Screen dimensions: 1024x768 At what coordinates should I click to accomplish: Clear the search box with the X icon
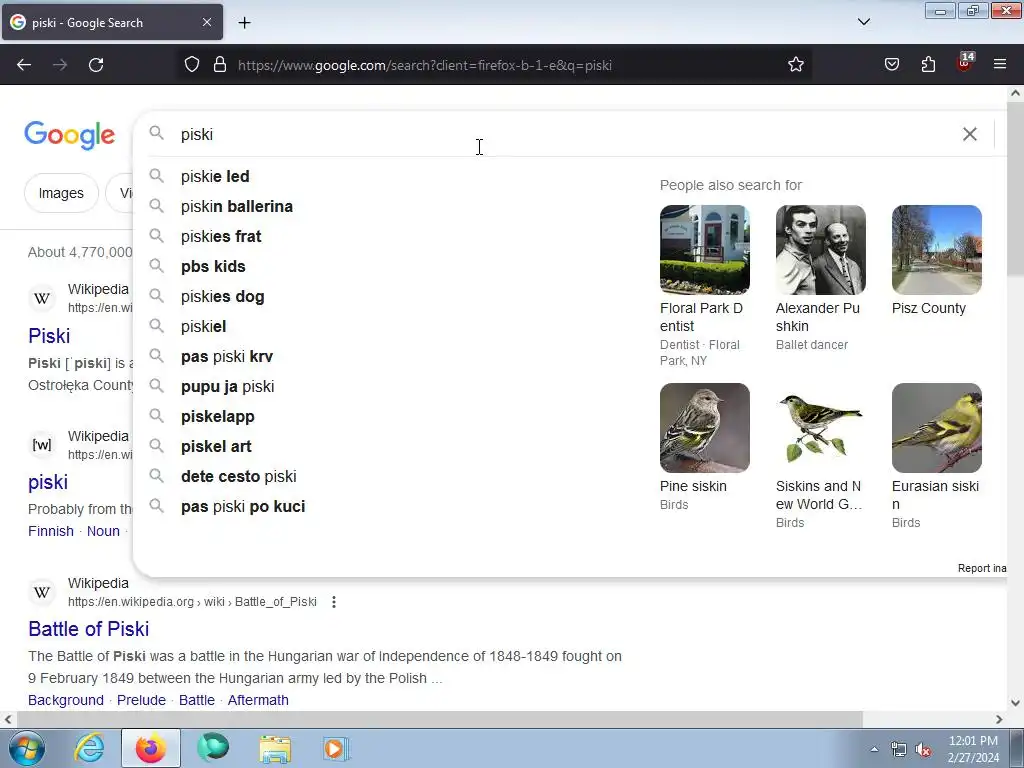click(x=970, y=134)
